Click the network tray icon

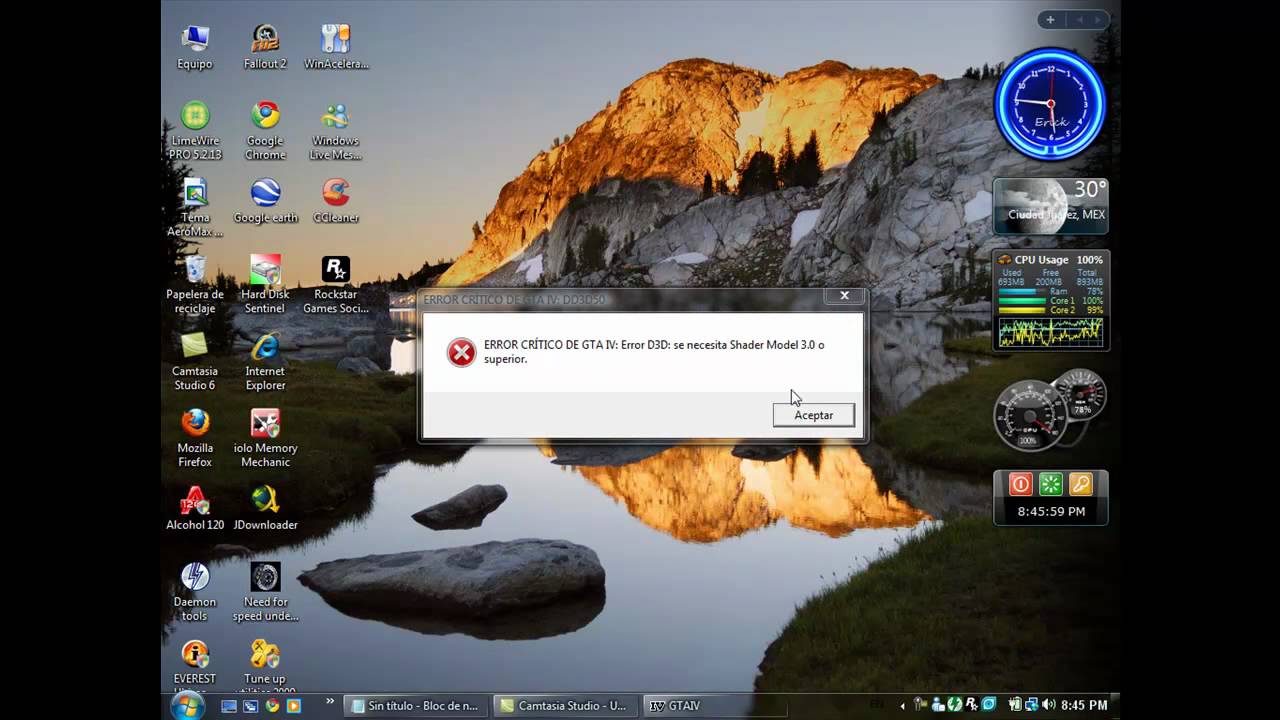tap(1031, 705)
